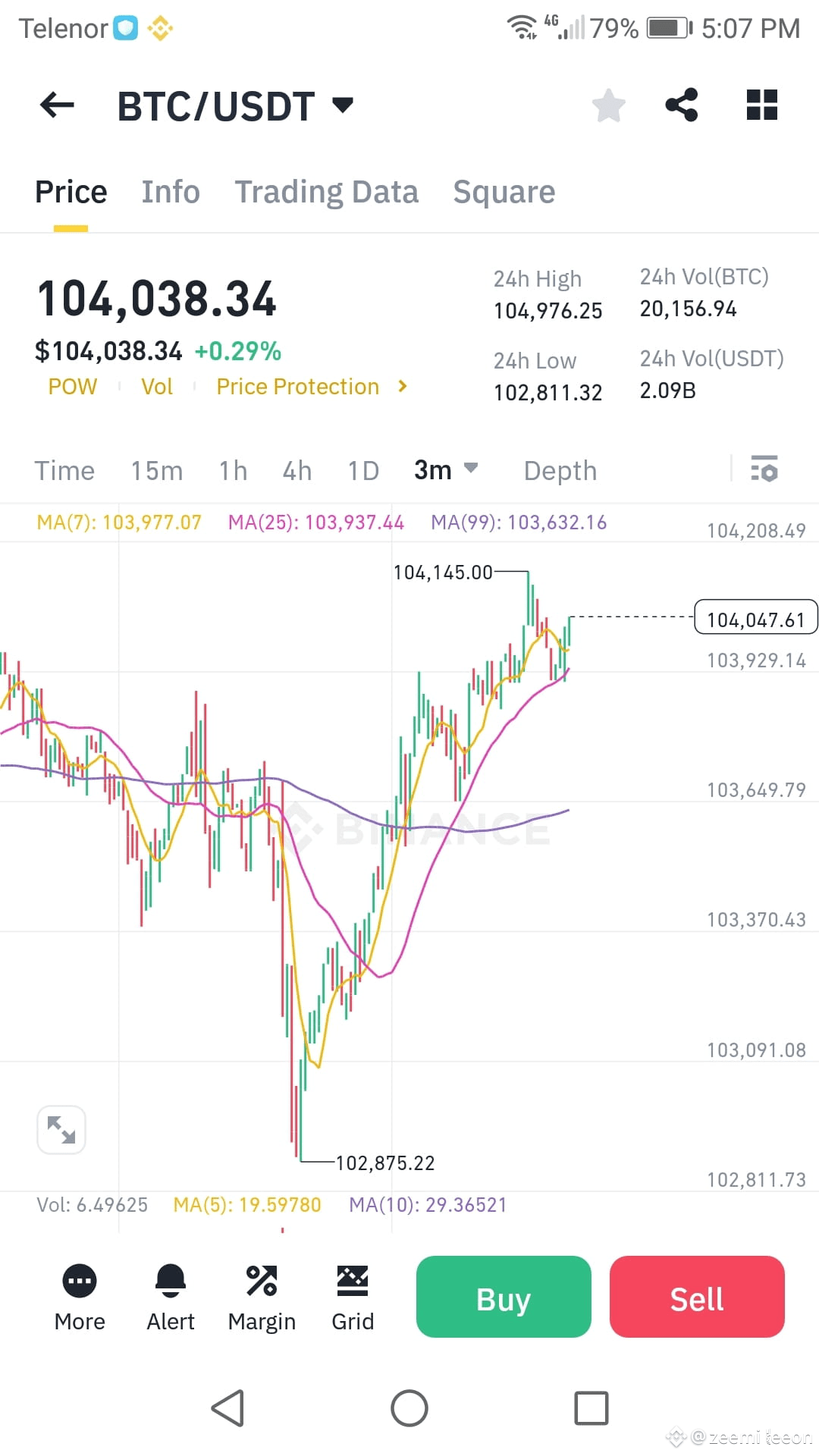The width and height of the screenshot is (819, 1456).
Task: Set a price Alert with bell icon
Action: [171, 1281]
